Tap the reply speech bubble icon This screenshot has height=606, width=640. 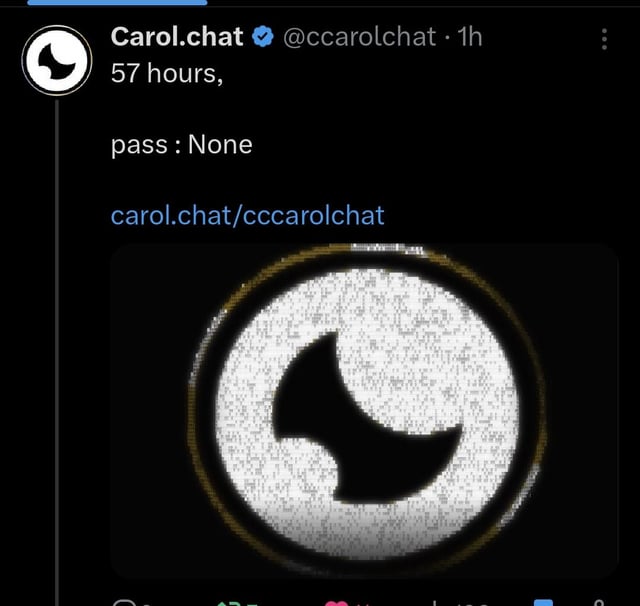[x=124, y=603]
